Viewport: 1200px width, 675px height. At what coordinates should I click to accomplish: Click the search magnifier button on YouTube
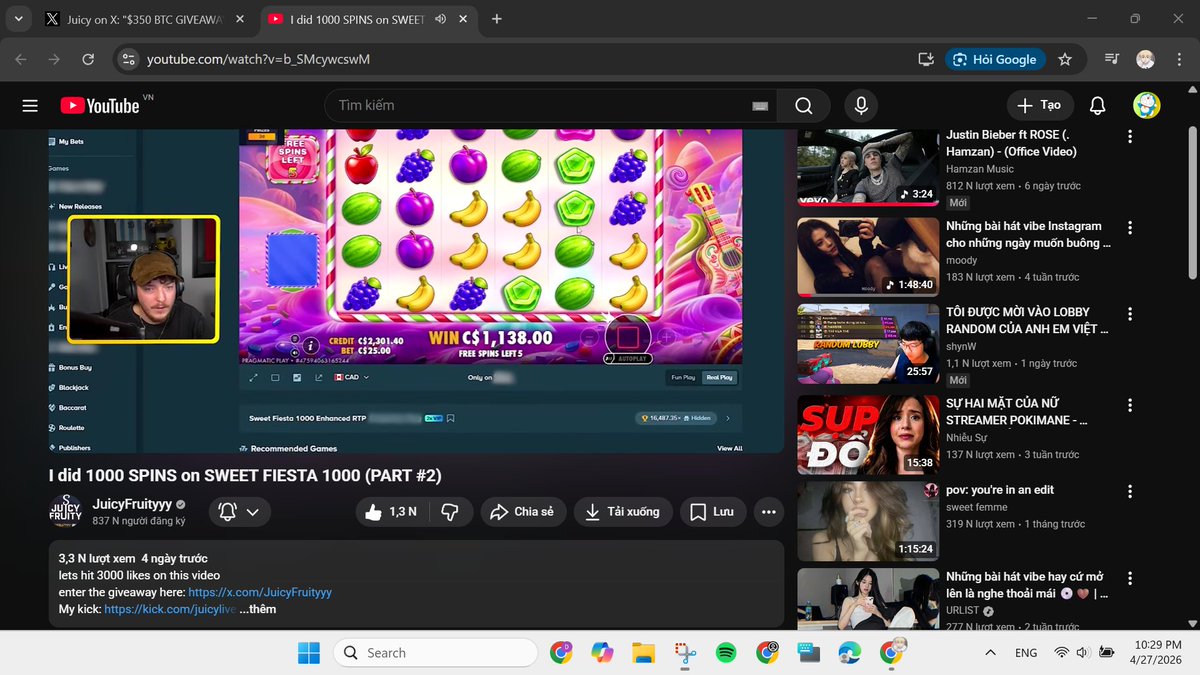click(804, 105)
